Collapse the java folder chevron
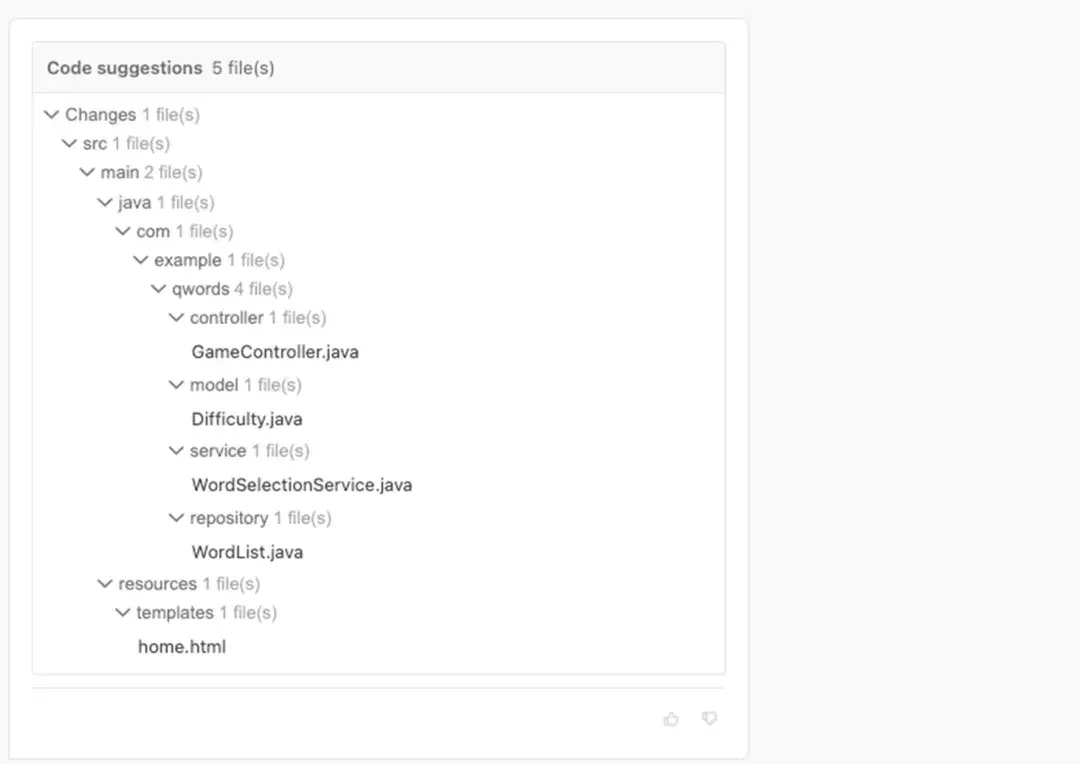The width and height of the screenshot is (1080, 764). (x=105, y=203)
